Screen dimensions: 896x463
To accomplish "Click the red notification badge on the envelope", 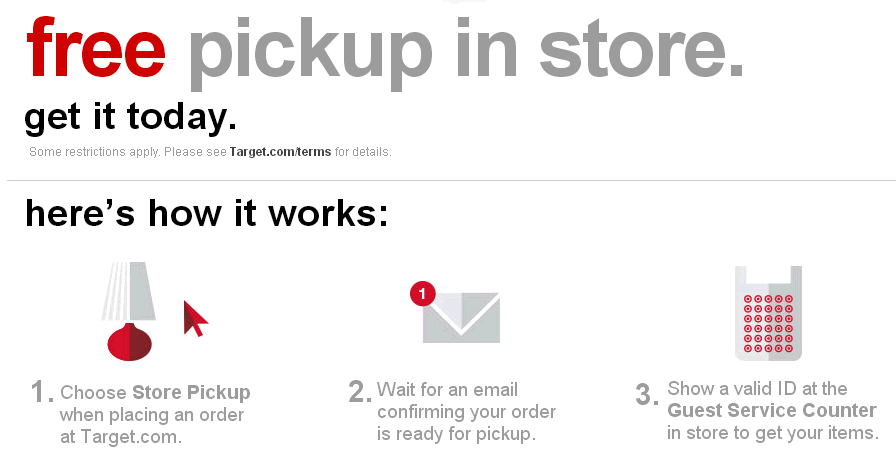I will point(423,293).
